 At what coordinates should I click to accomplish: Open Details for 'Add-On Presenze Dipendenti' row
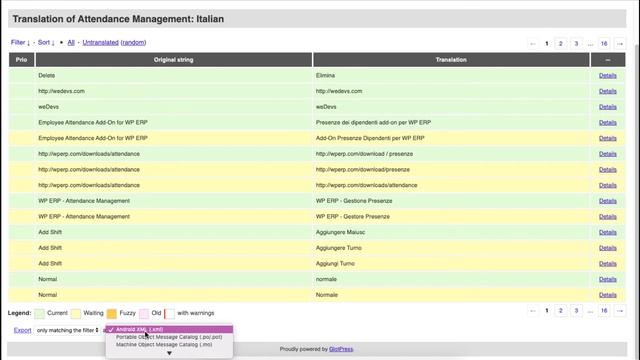[x=607, y=138]
